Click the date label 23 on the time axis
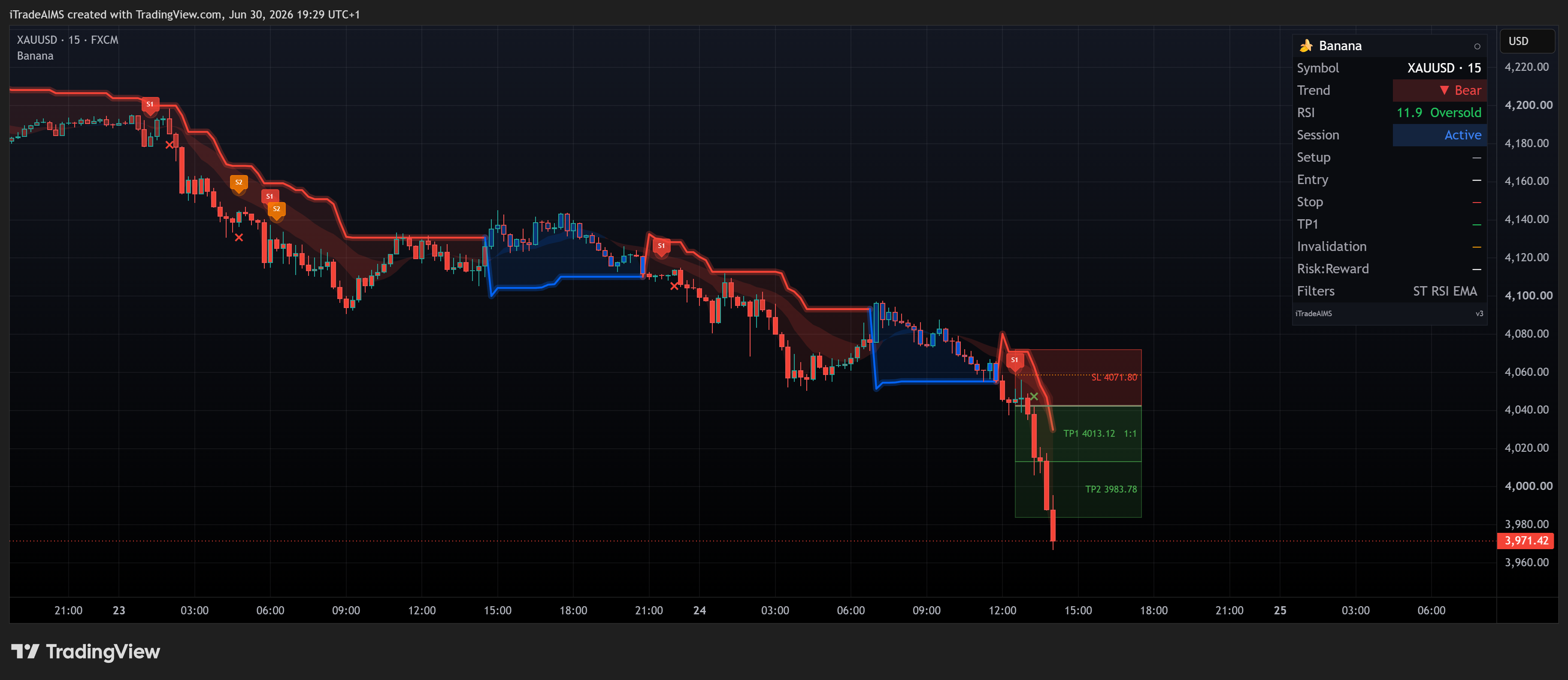 click(x=119, y=610)
